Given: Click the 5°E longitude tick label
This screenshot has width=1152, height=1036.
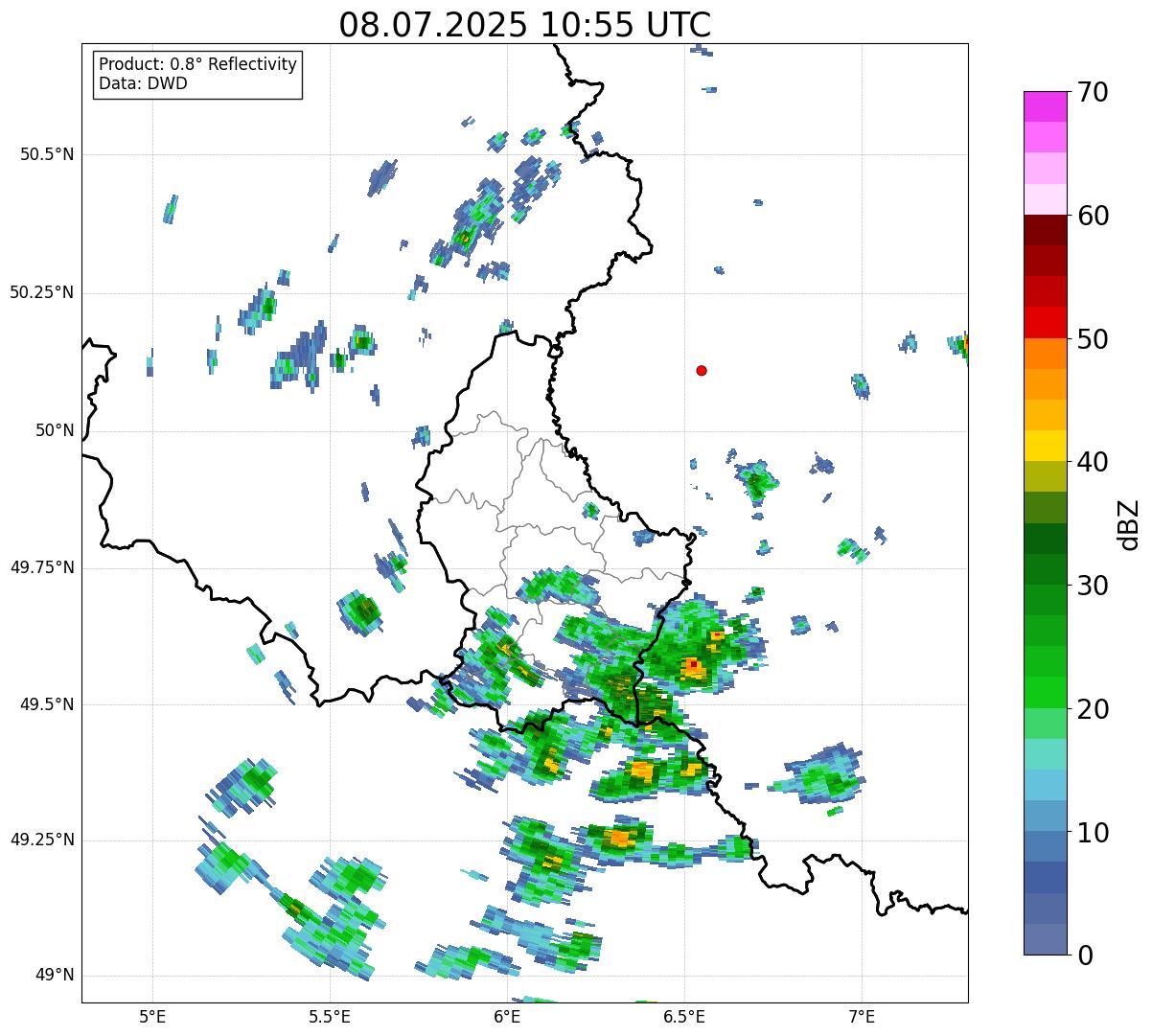Looking at the screenshot, I should click(152, 1017).
